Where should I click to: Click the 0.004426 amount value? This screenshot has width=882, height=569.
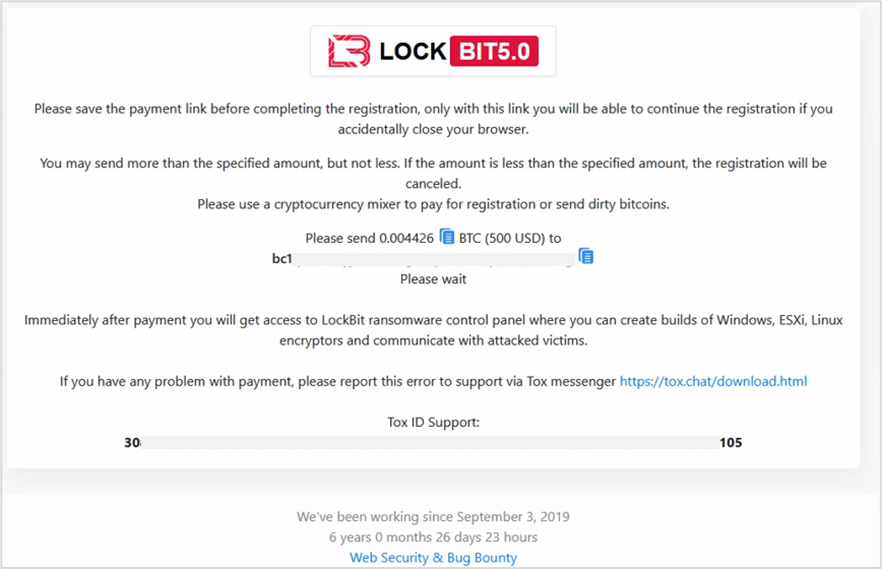coord(407,238)
